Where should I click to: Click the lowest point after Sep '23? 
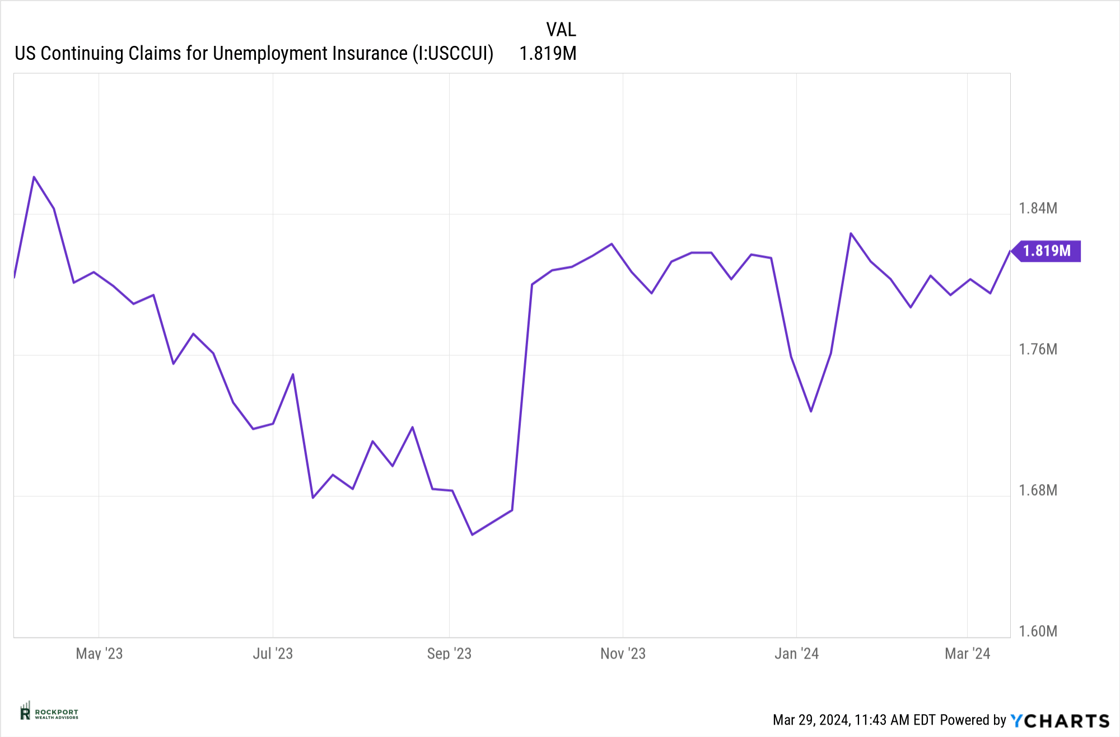tap(472, 534)
